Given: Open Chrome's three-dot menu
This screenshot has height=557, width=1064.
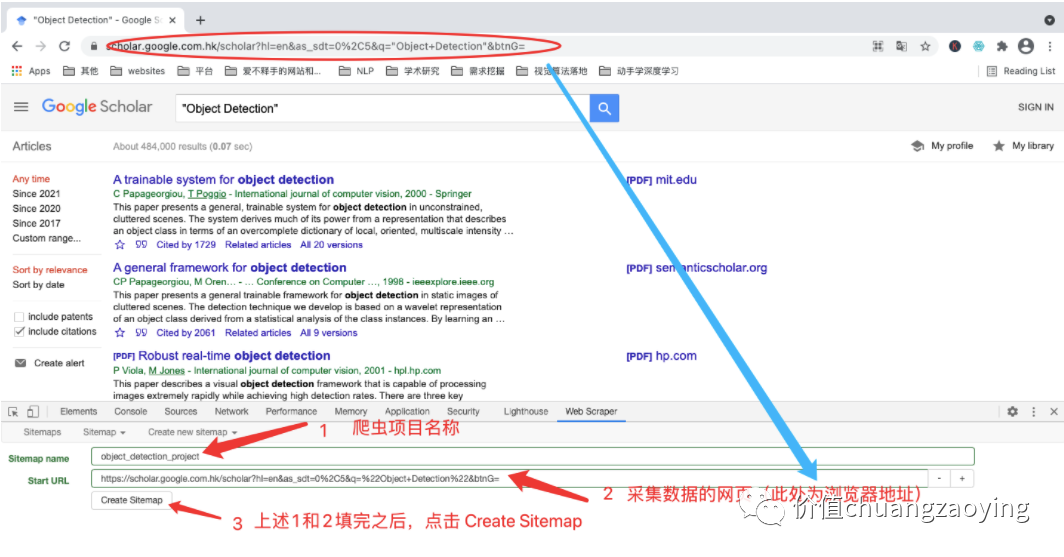Looking at the screenshot, I should tap(1050, 46).
